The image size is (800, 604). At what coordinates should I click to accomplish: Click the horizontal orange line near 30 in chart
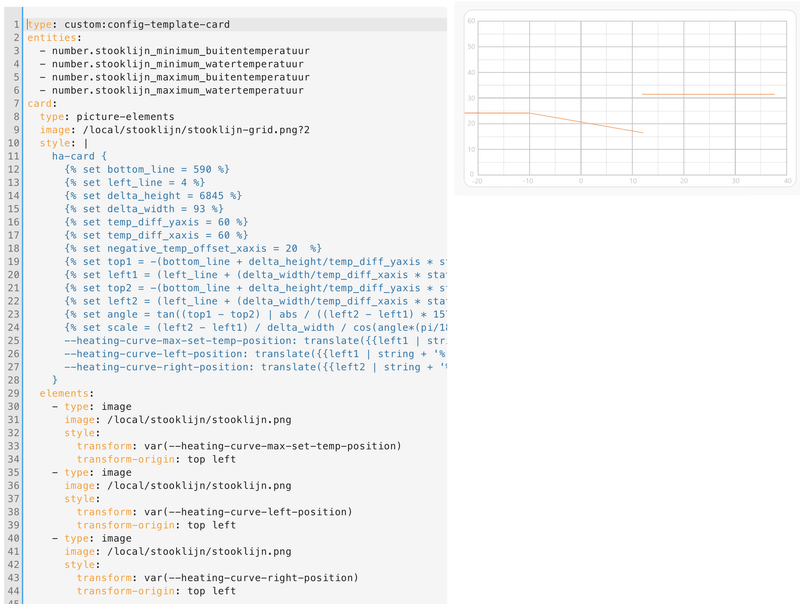point(708,94)
